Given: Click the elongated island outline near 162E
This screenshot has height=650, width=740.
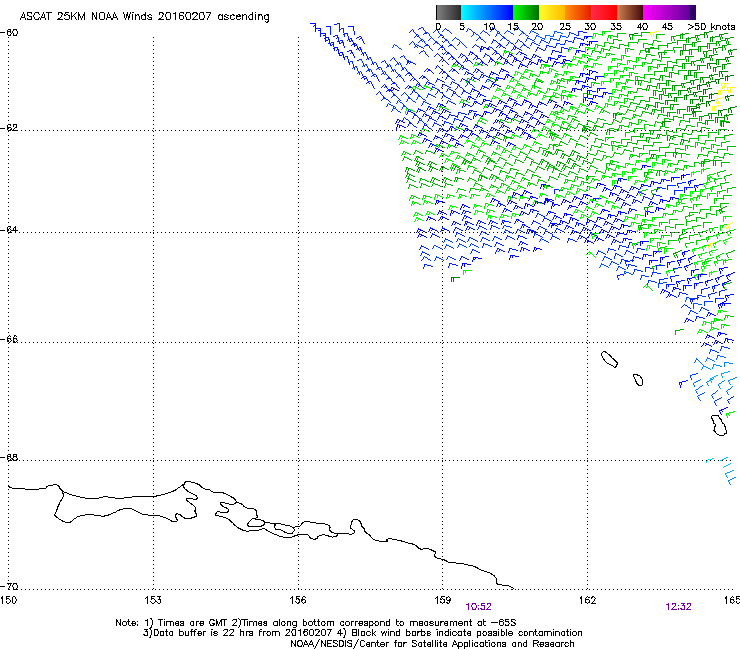Looking at the screenshot, I should 609,359.
